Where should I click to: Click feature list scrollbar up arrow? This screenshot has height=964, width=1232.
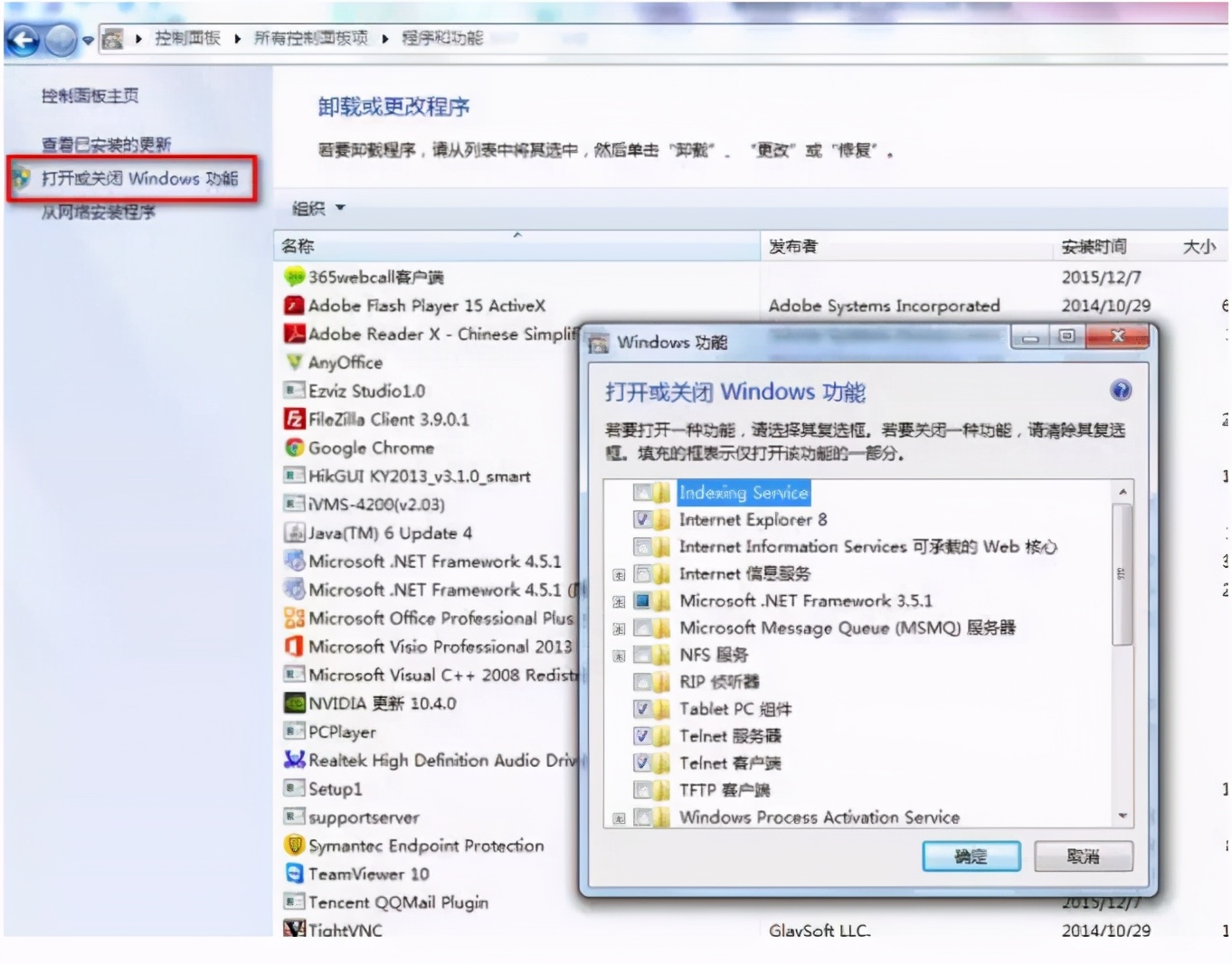pyautogui.click(x=1122, y=492)
